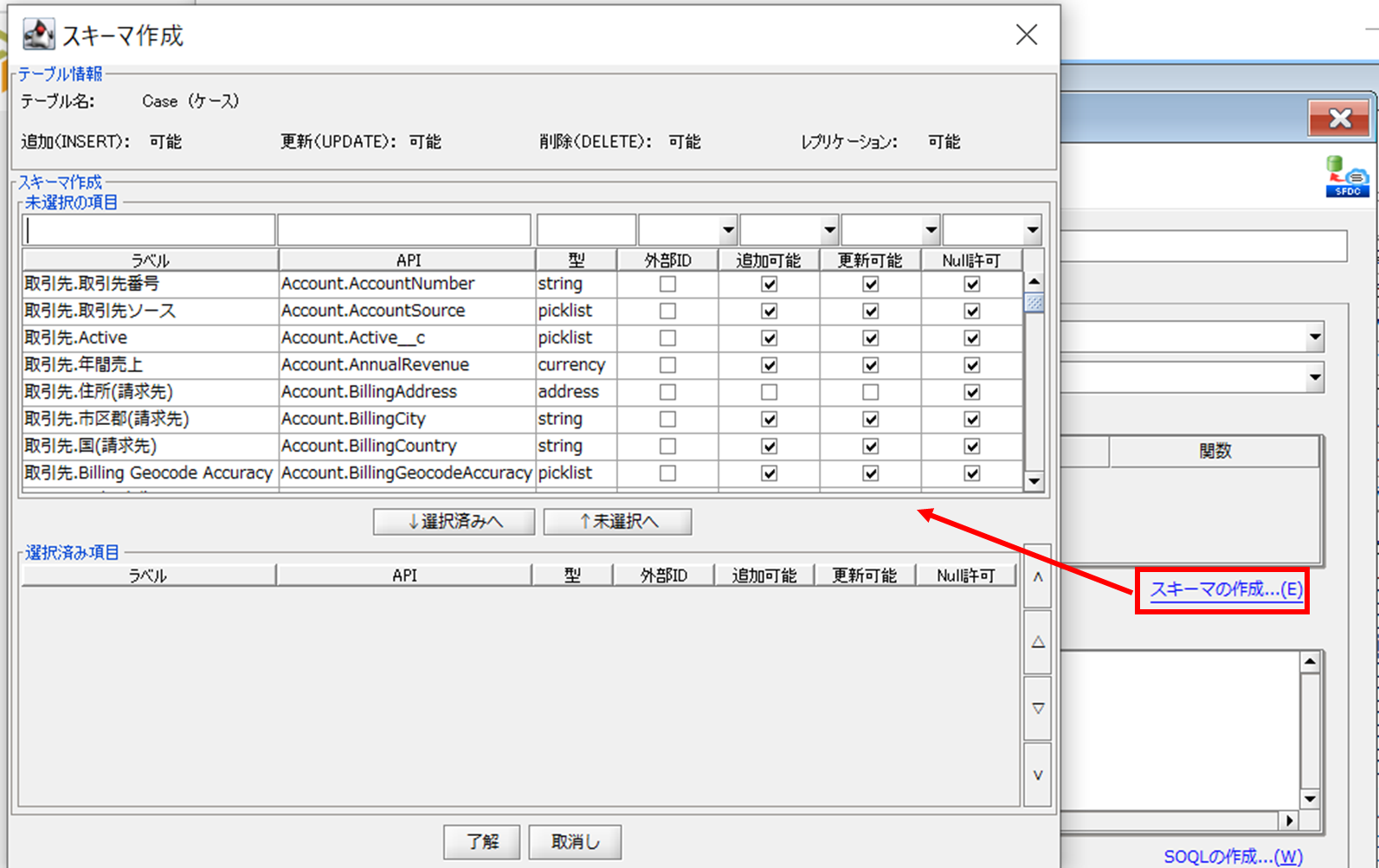The width and height of the screenshot is (1379, 868).
Task: Move selected item up one (△ button)
Action: (x=1037, y=642)
